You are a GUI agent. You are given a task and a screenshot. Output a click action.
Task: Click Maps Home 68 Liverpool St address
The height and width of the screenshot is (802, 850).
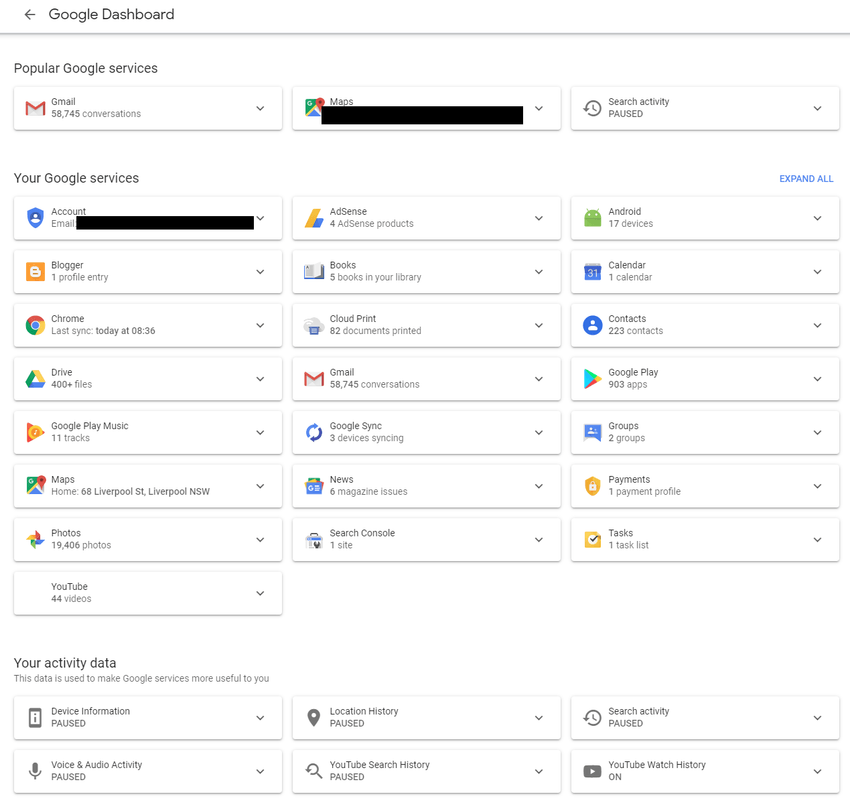coord(131,492)
